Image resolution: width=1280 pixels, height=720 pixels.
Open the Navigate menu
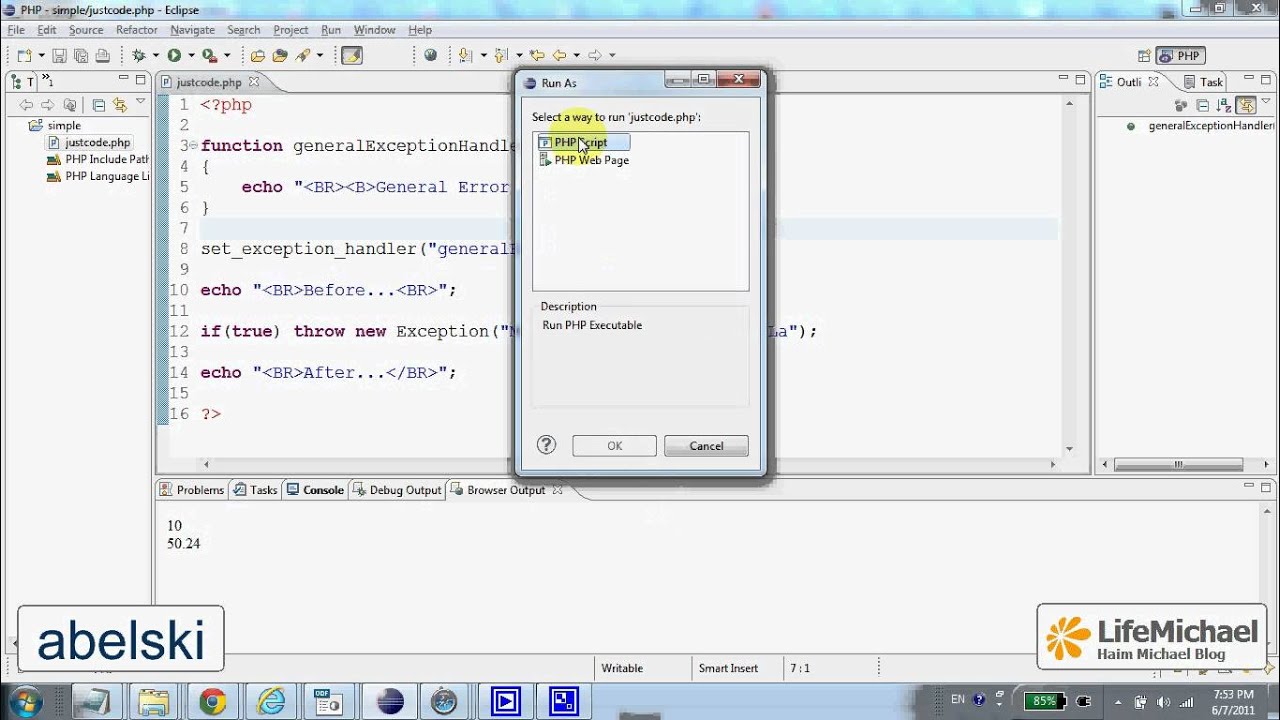click(192, 30)
